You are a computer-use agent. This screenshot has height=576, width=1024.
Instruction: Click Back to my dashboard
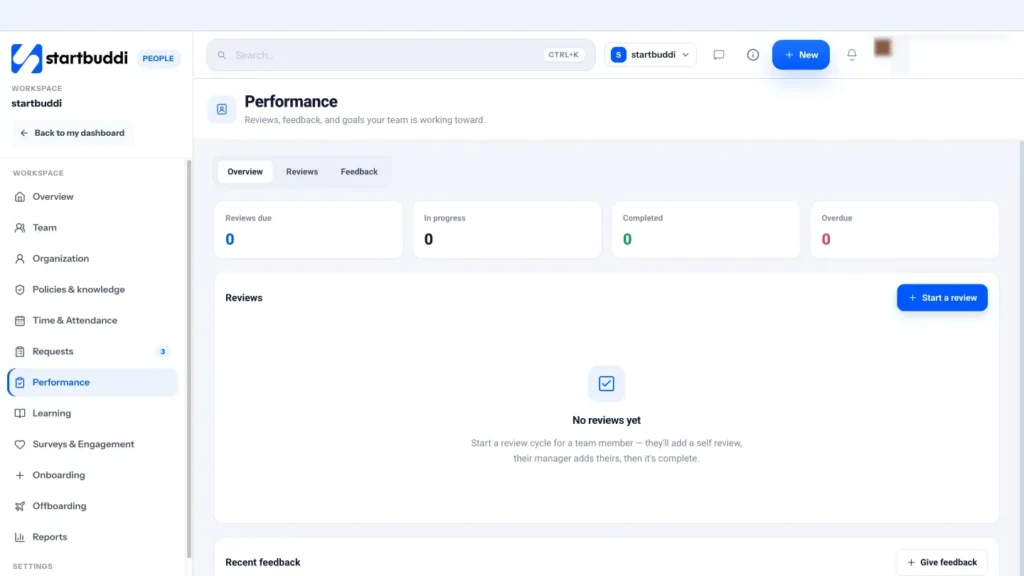coord(72,133)
